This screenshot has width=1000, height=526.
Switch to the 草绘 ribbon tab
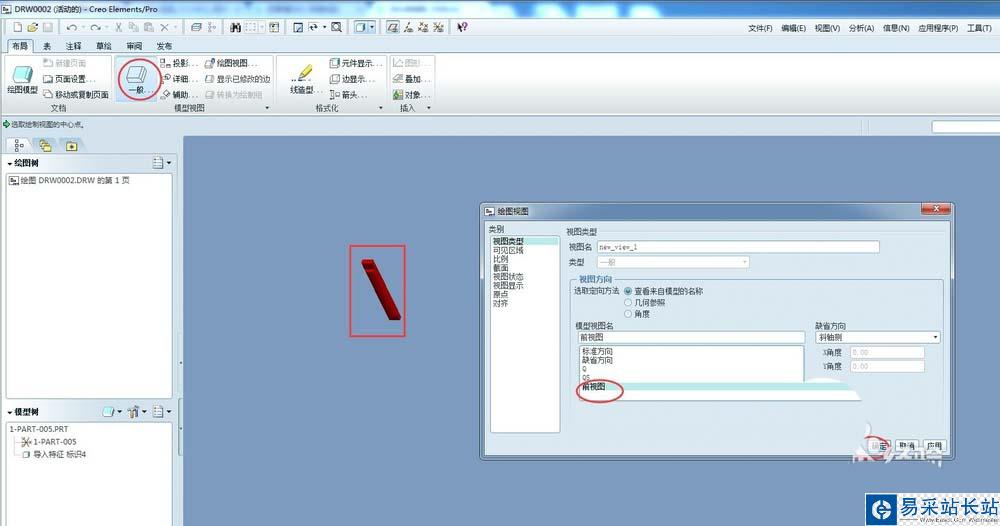103,46
